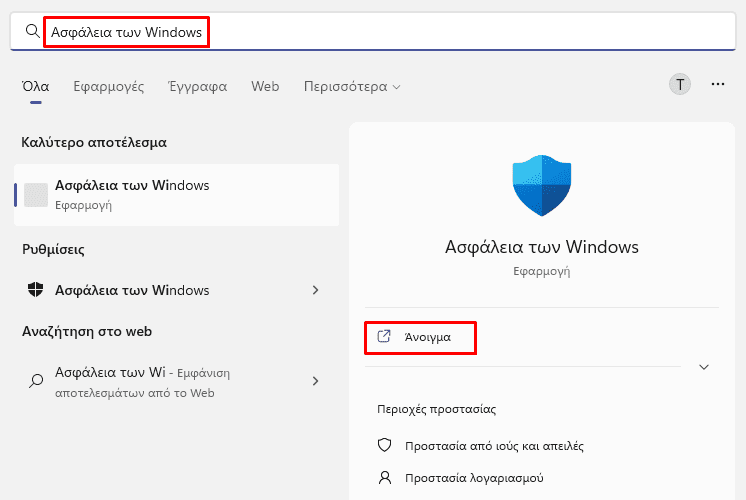Image resolution: width=746 pixels, height=500 pixels.
Task: Open the three-dots options menu
Action: point(717,84)
